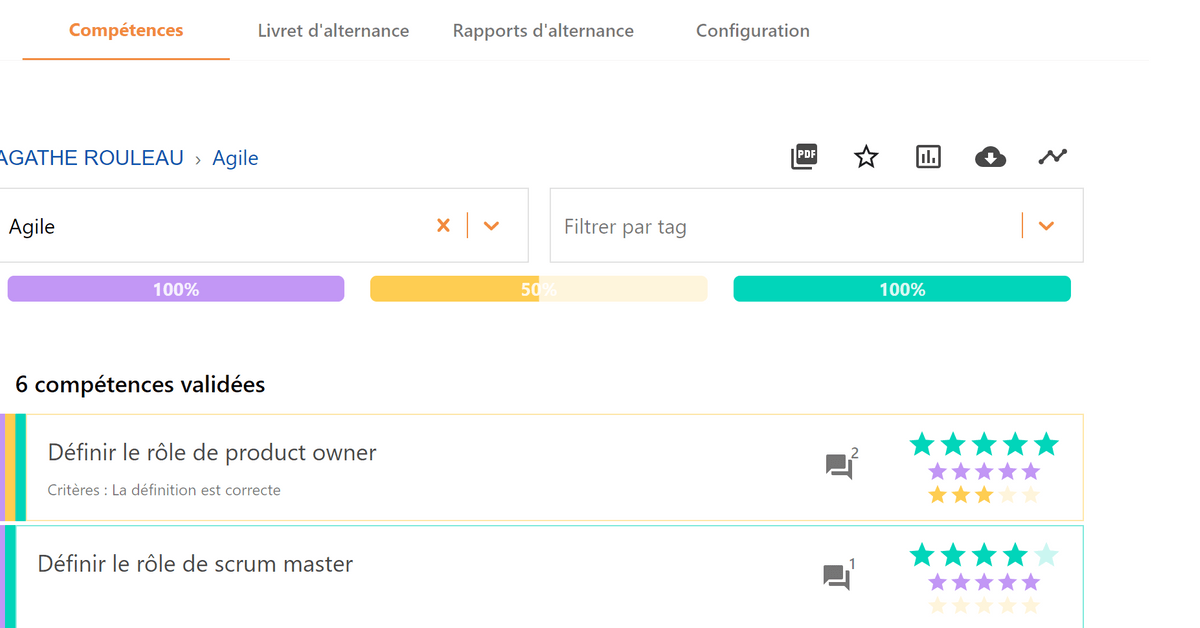Go to the Configuration tab

pos(753,30)
